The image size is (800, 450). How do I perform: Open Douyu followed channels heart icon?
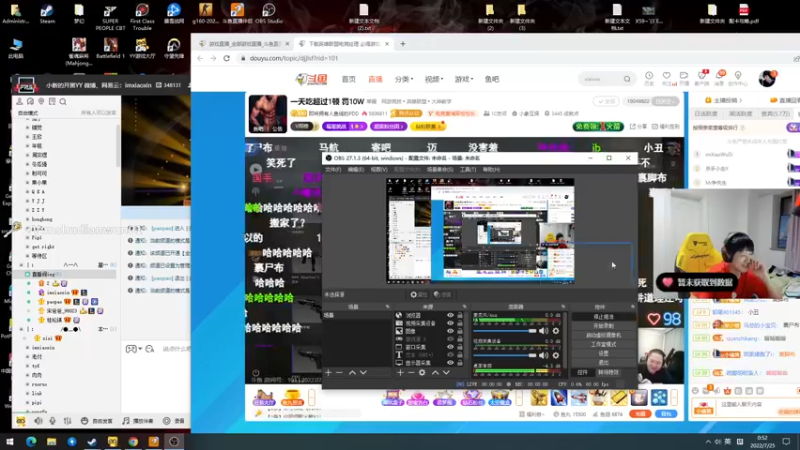[666, 77]
